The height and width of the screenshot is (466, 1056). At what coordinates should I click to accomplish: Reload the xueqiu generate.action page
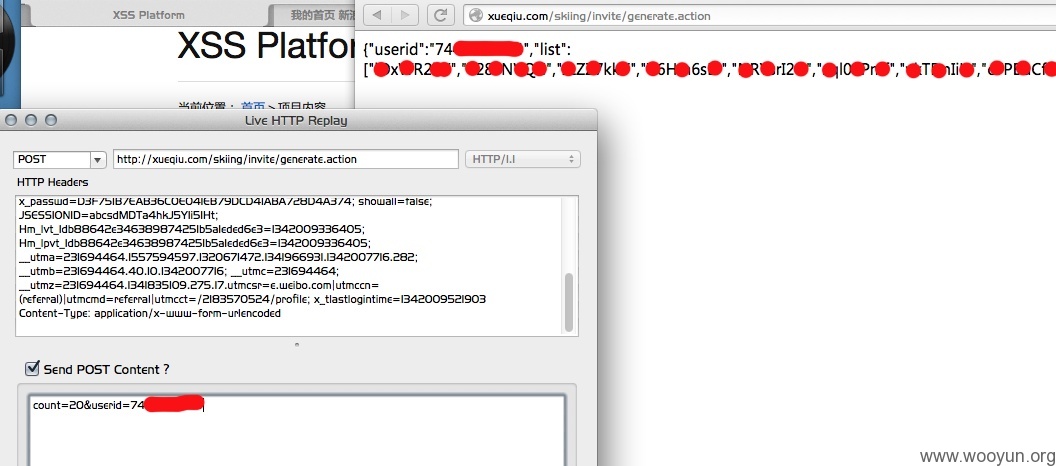point(441,15)
